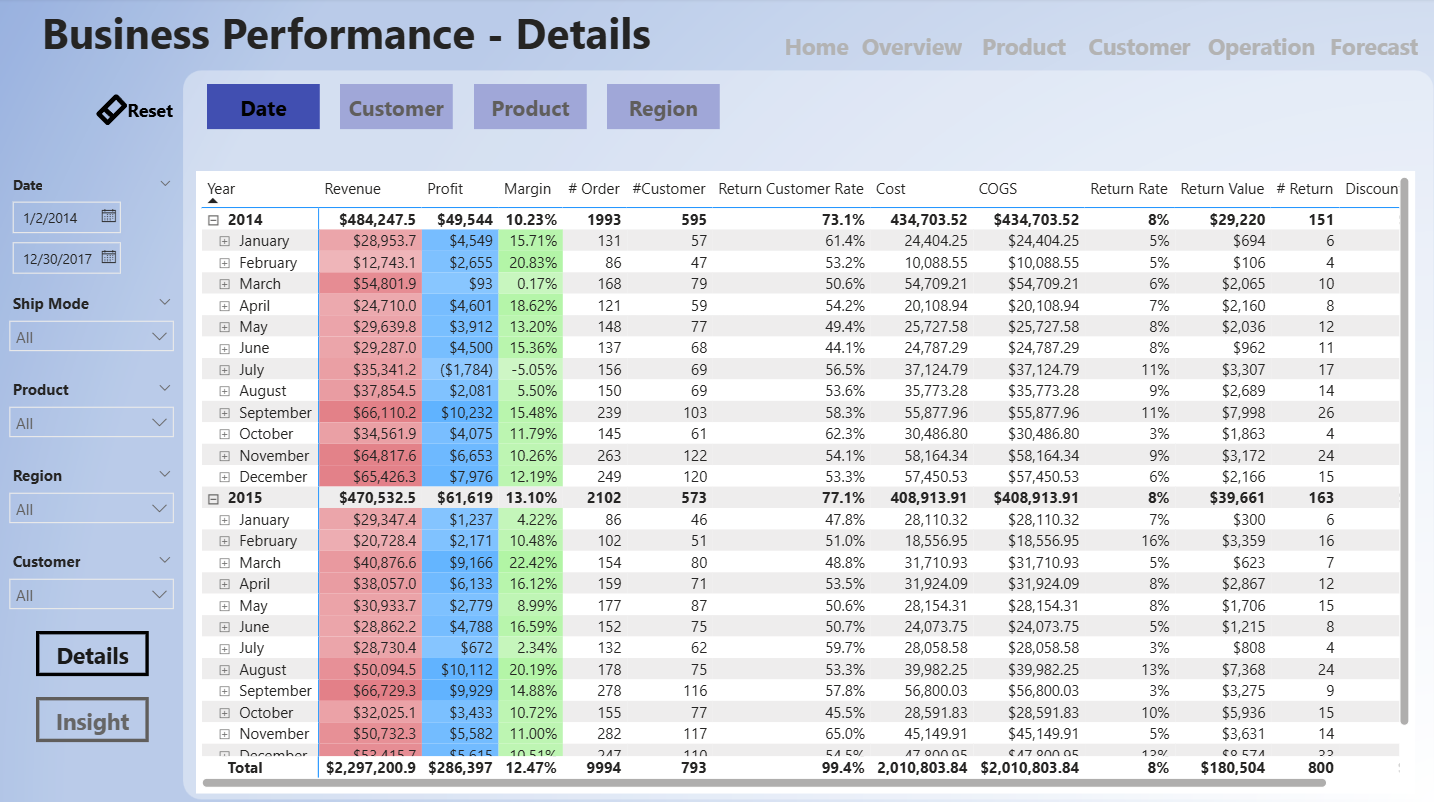The height and width of the screenshot is (802, 1434).
Task: Collapse the Date slicer chevron
Action: pyautogui.click(x=165, y=184)
